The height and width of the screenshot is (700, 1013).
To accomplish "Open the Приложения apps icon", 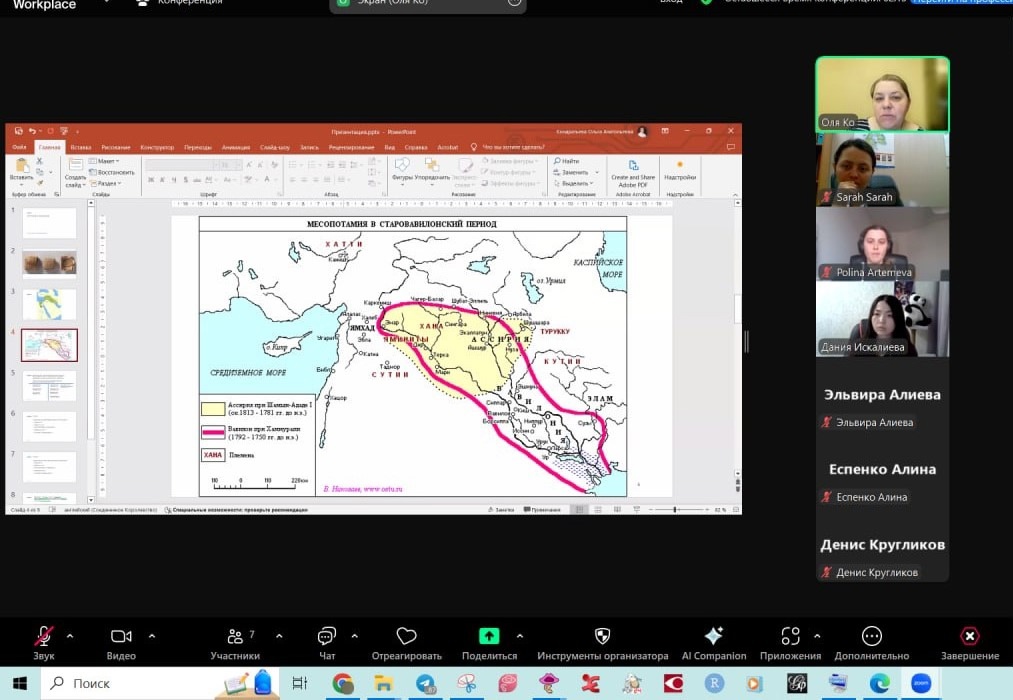I will (790, 636).
